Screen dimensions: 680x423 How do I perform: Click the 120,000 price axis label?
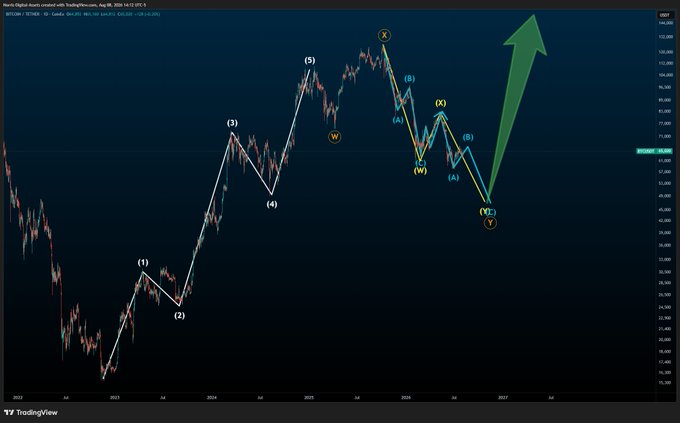pyautogui.click(x=665, y=52)
